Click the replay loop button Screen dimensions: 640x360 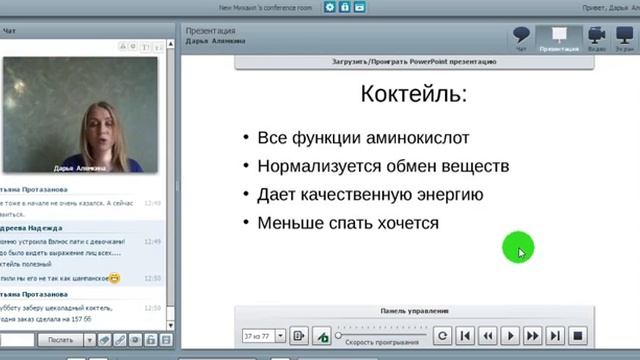(442, 336)
